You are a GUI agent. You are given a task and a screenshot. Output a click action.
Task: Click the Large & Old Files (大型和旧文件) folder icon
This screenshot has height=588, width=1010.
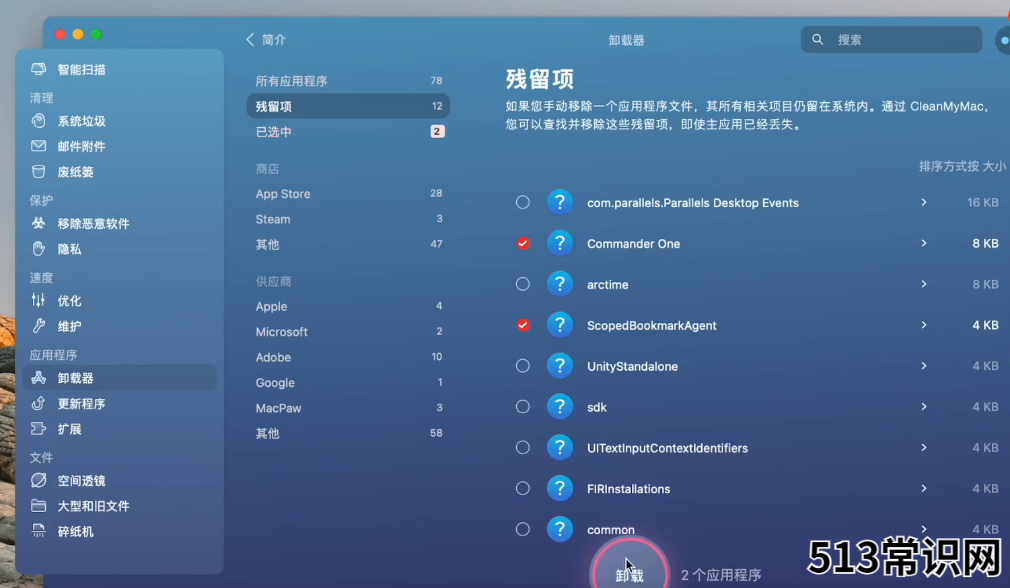pyautogui.click(x=39, y=506)
